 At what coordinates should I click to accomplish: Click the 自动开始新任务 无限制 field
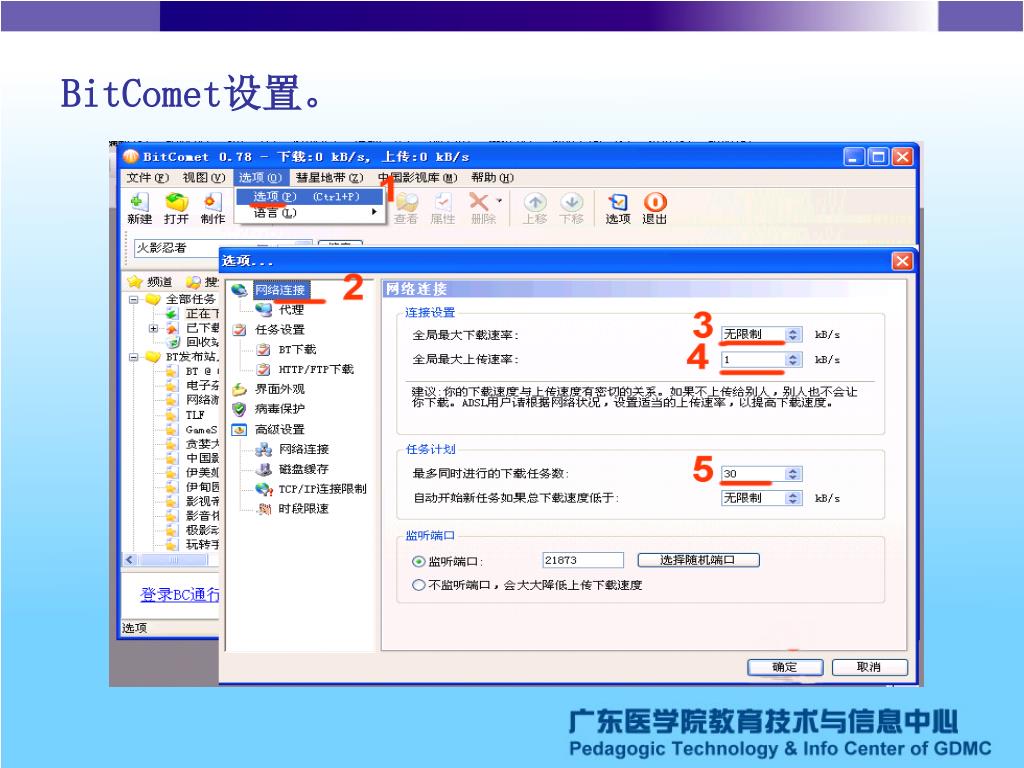coord(753,498)
